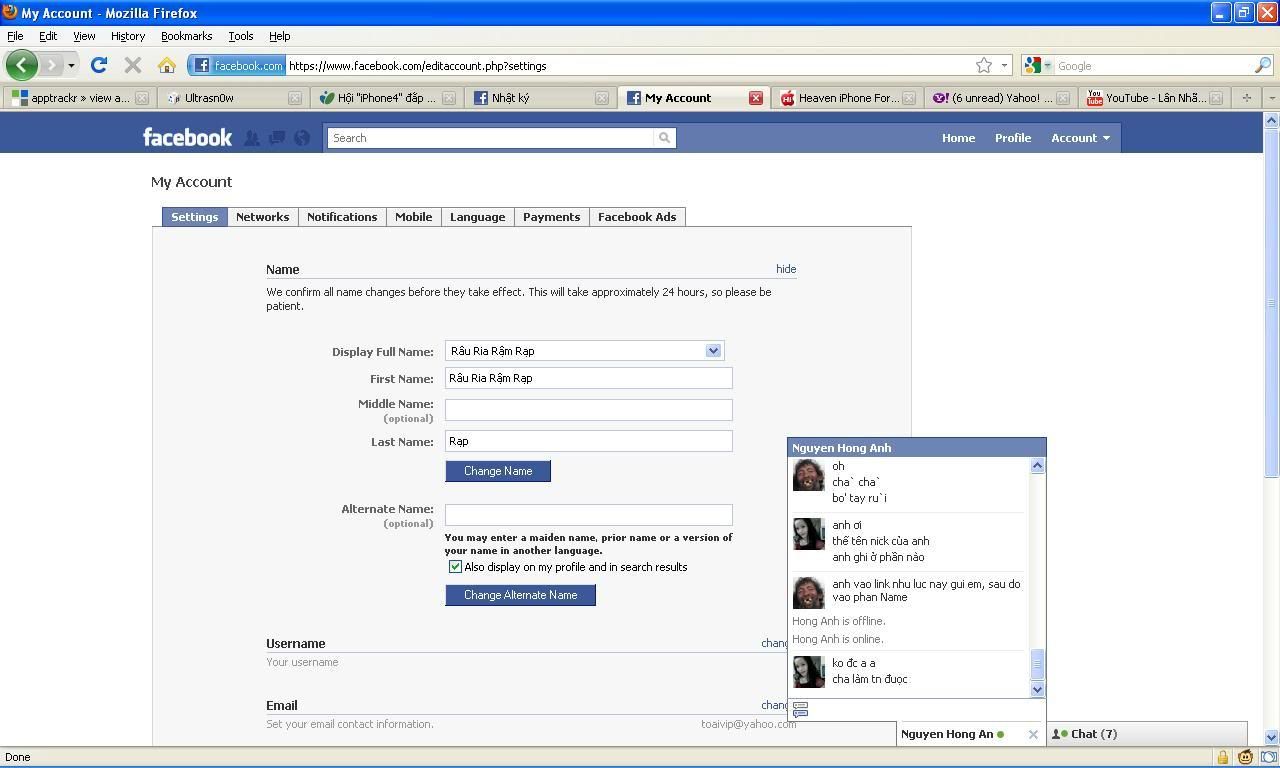Switch to the Payments tab

551,217
